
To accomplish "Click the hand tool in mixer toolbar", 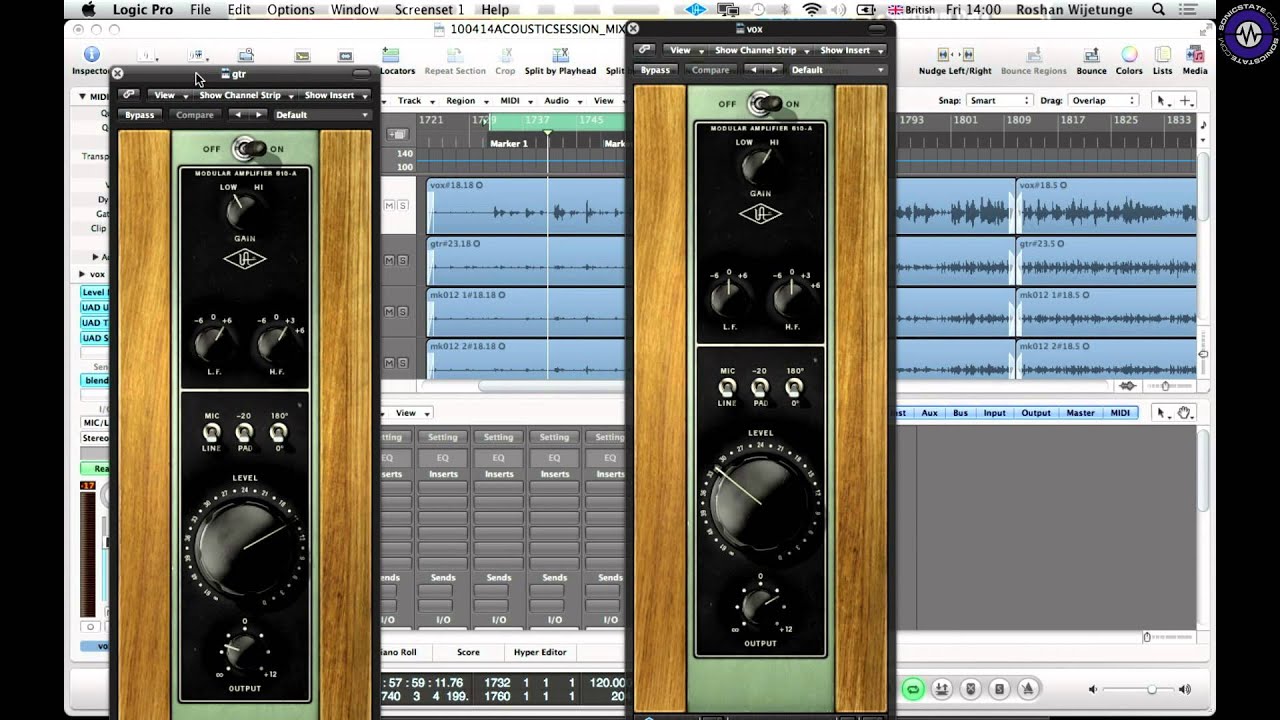I will click(x=1185, y=413).
